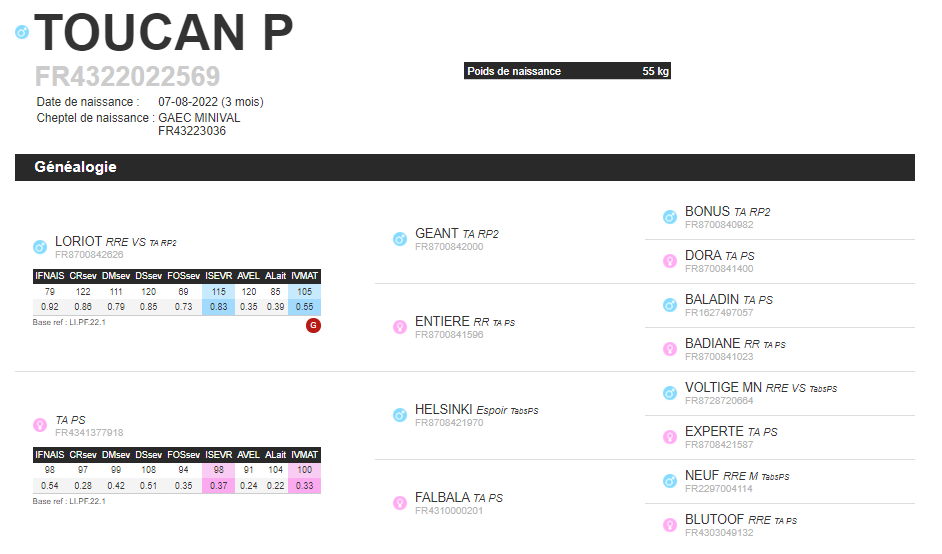The width and height of the screenshot is (942, 554).
Task: Click the male icon next to GEANT
Action: click(400, 239)
